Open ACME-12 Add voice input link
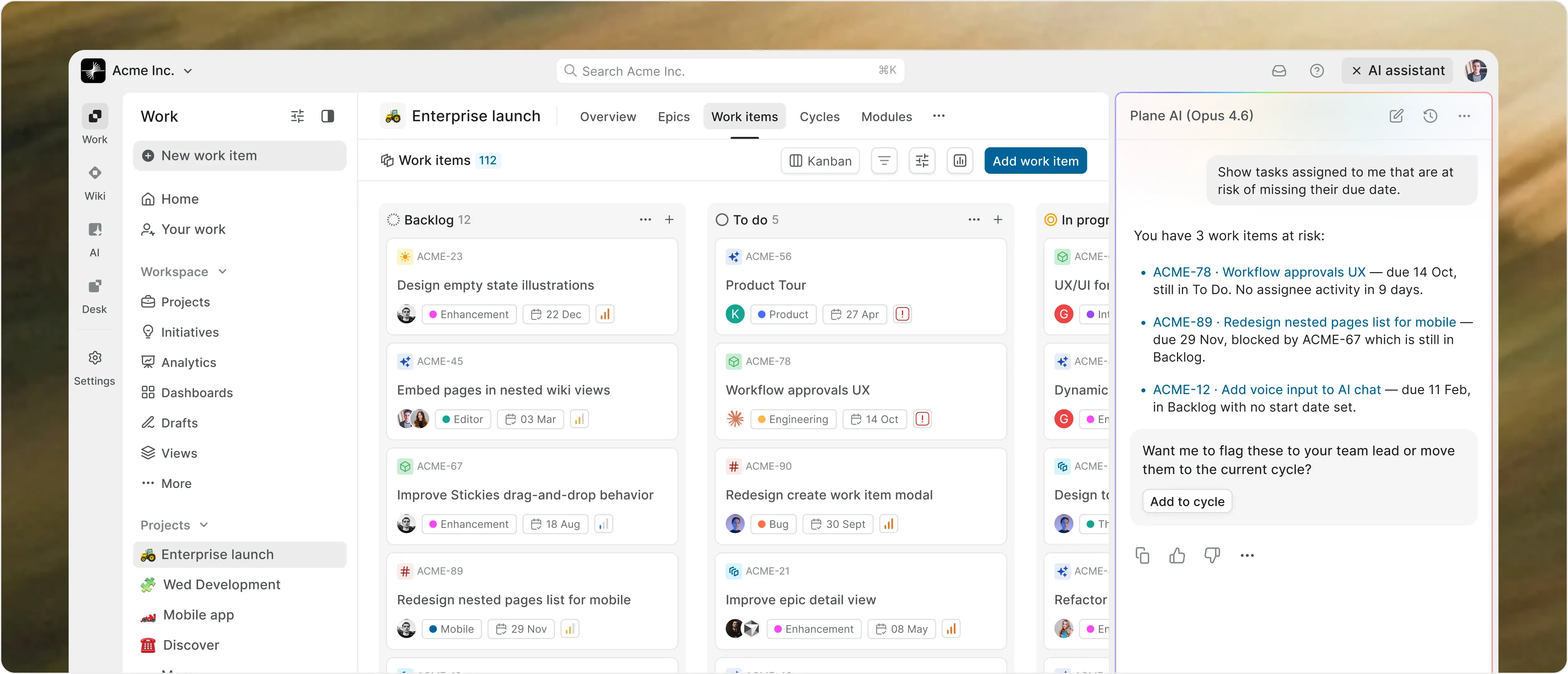Image resolution: width=1568 pixels, height=674 pixels. [x=1267, y=389]
